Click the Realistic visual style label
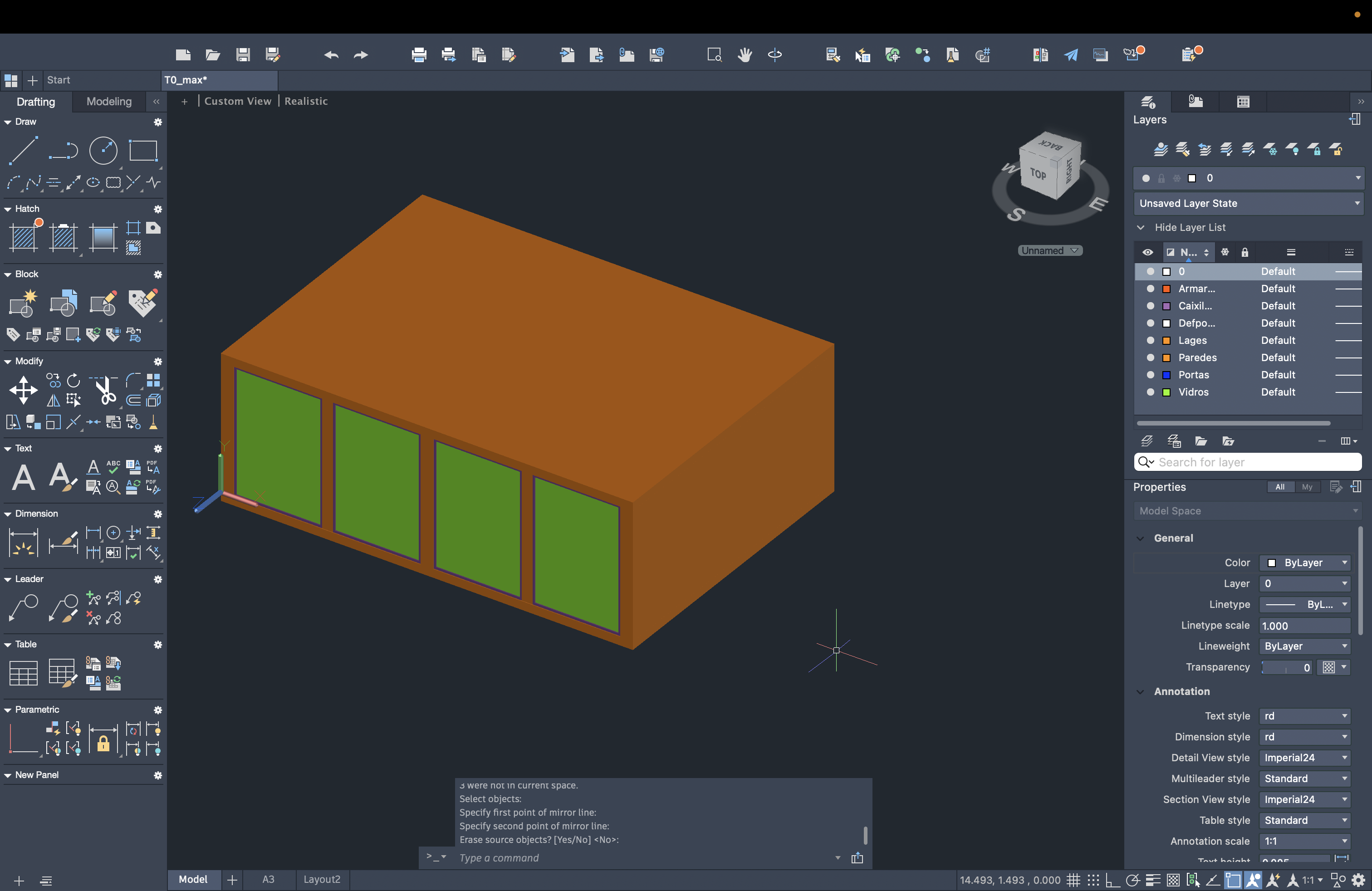Image resolution: width=1372 pixels, height=891 pixels. coord(306,101)
